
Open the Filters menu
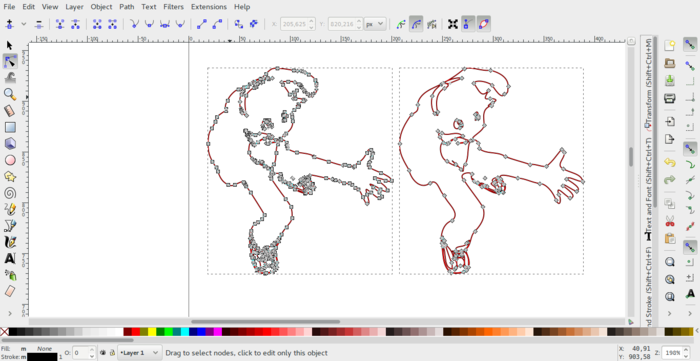click(x=173, y=7)
